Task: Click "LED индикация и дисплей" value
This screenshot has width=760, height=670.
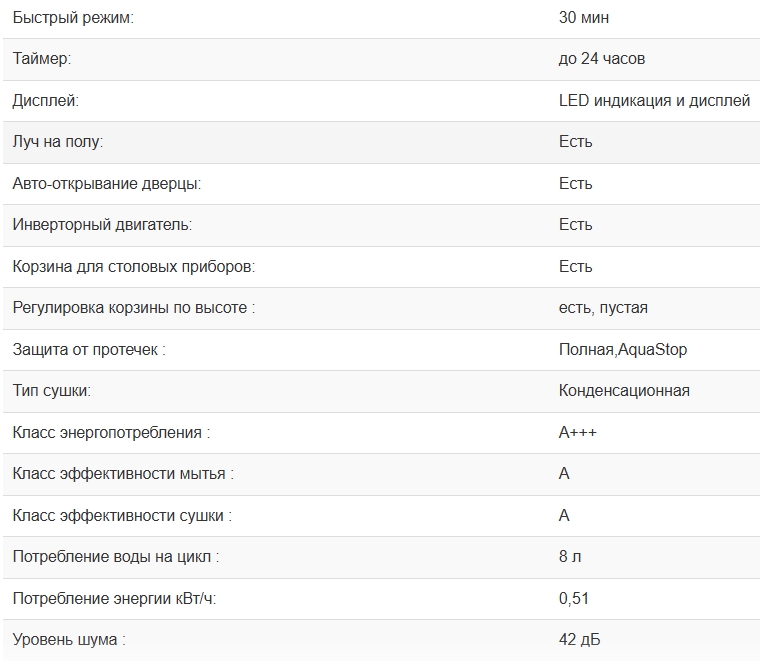Action: tap(654, 101)
